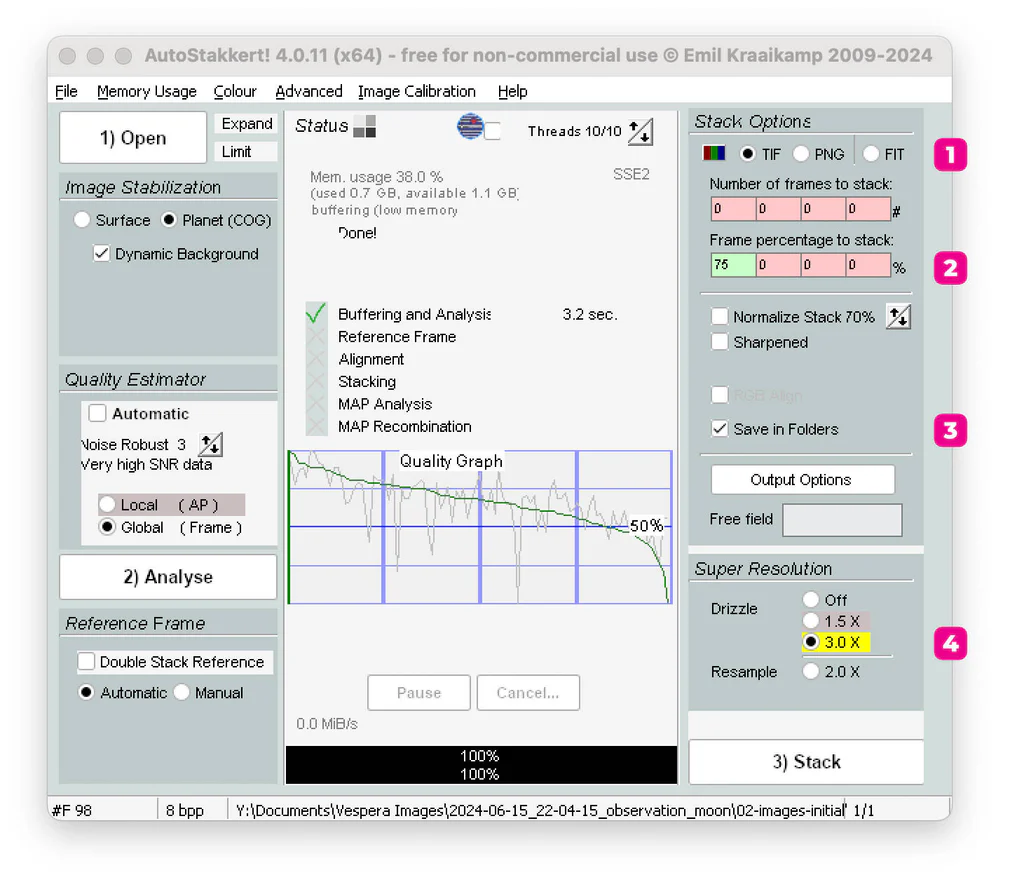This screenshot has height=896, width=1024.
Task: Open the Advanced menu
Action: coord(309,91)
